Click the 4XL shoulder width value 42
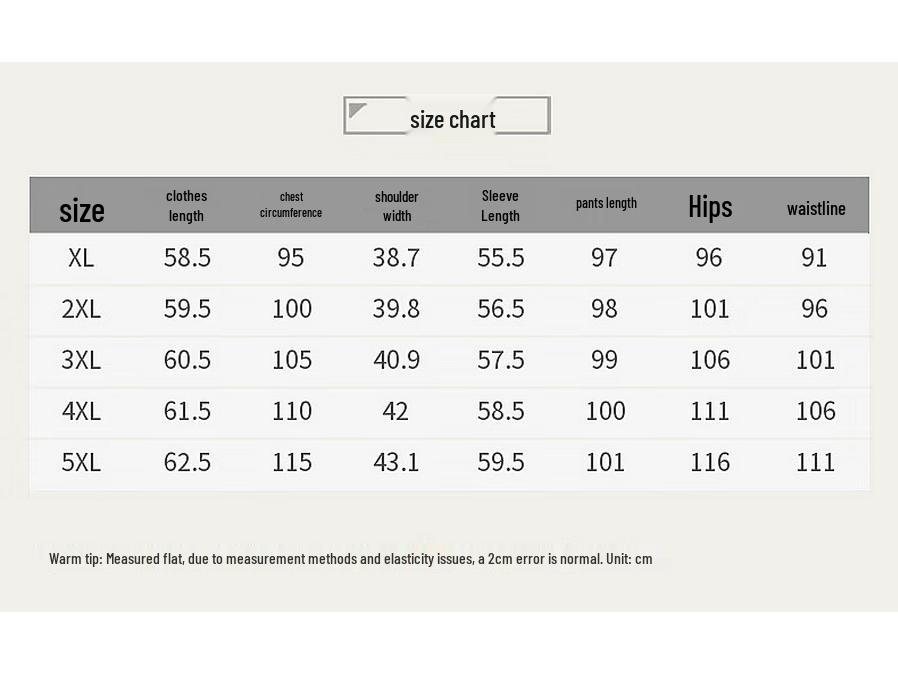This screenshot has height=674, width=898. pyautogui.click(x=396, y=411)
